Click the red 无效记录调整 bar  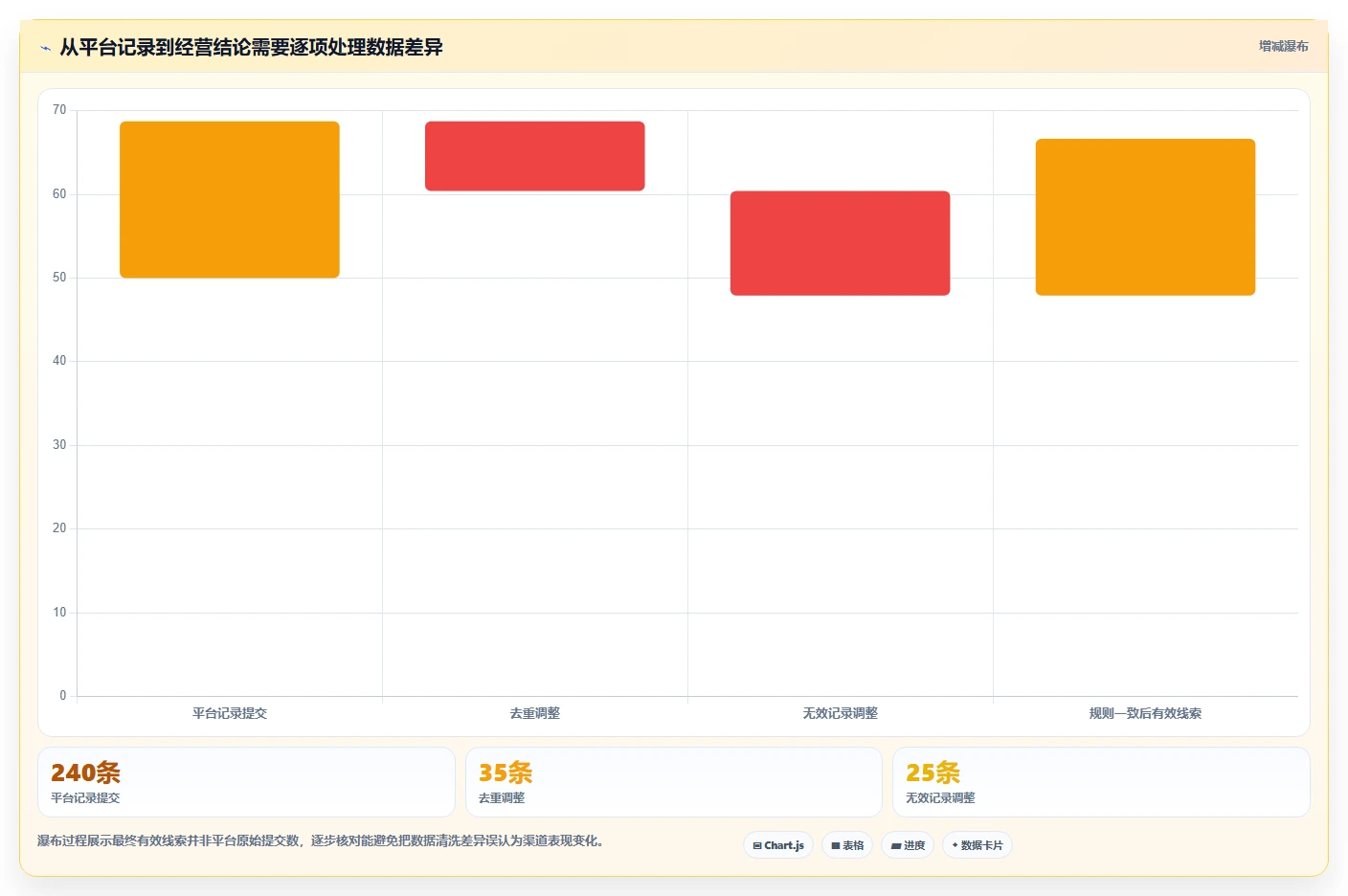(x=841, y=243)
